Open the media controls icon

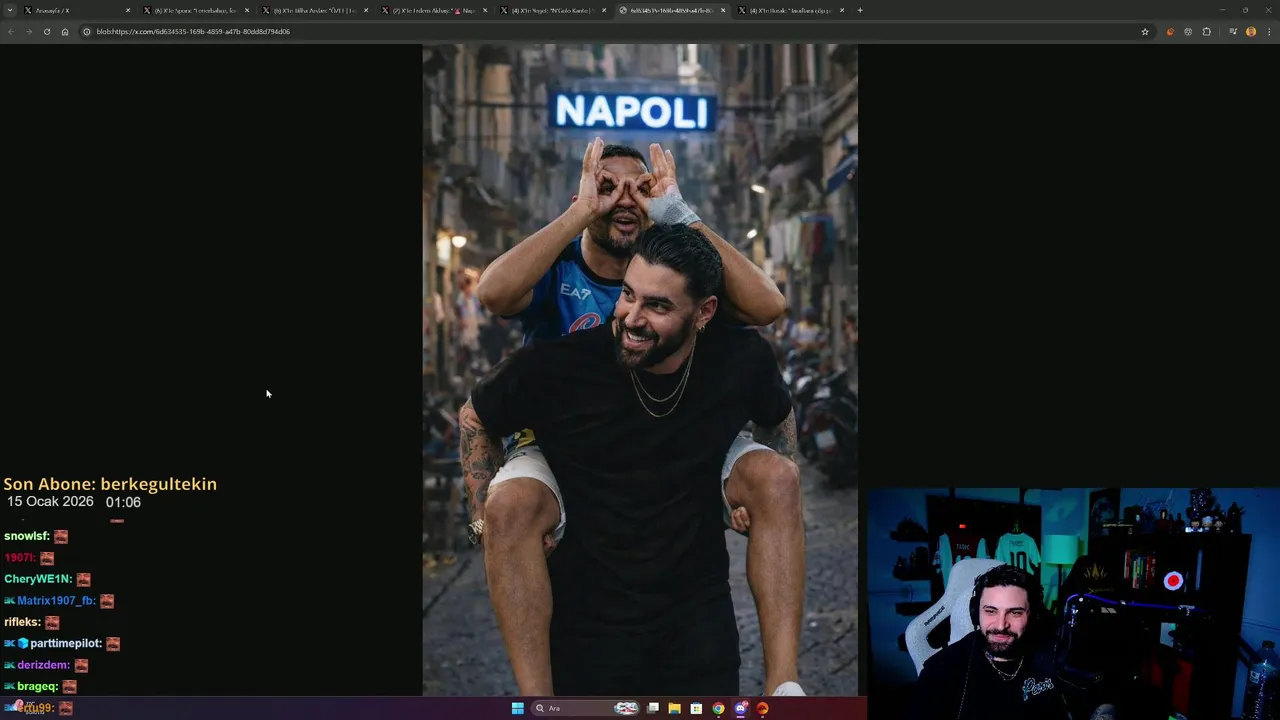1233,31
